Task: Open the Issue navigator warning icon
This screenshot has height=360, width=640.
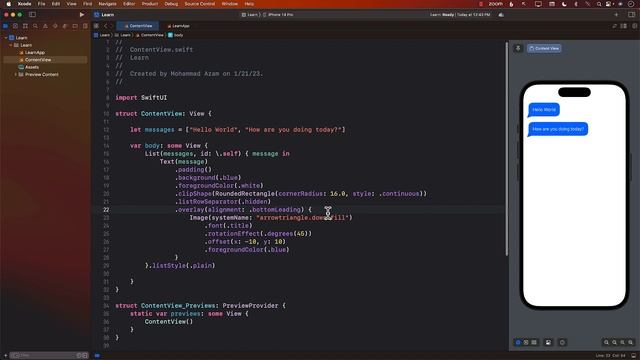Action: pyautogui.click(x=45, y=26)
